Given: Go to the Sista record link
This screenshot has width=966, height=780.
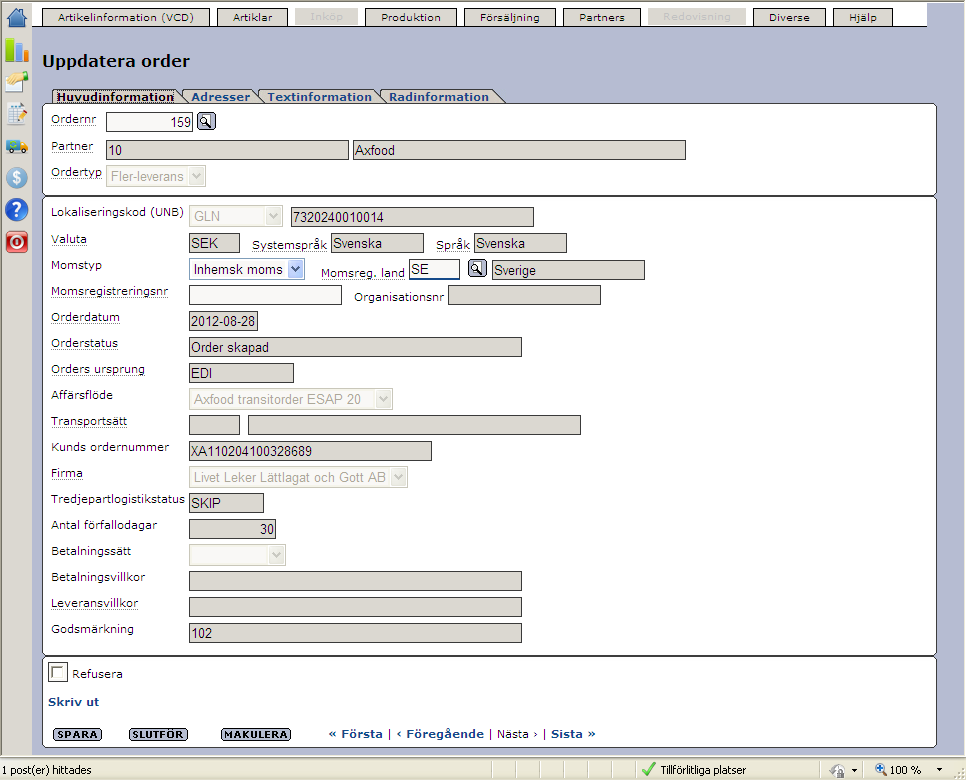Looking at the screenshot, I should [573, 734].
